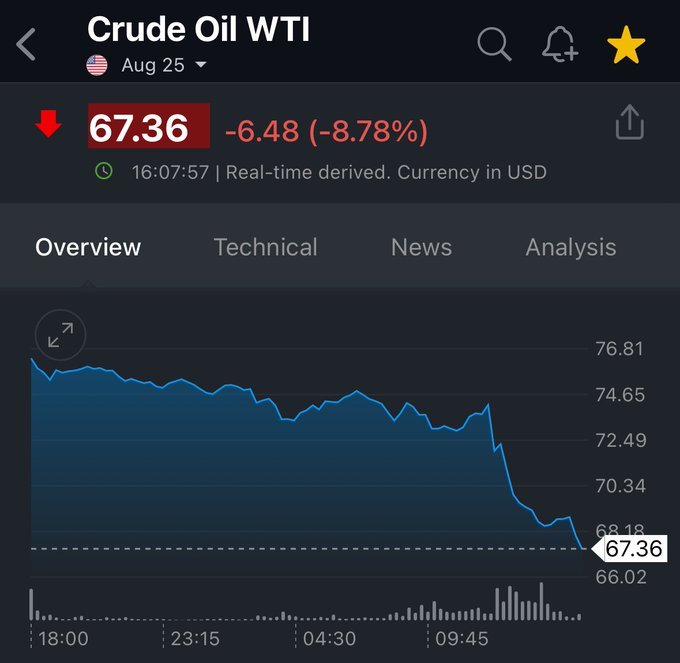The image size is (680, 663).
Task: Tap the 04:30 time label on chart
Action: pos(329,639)
